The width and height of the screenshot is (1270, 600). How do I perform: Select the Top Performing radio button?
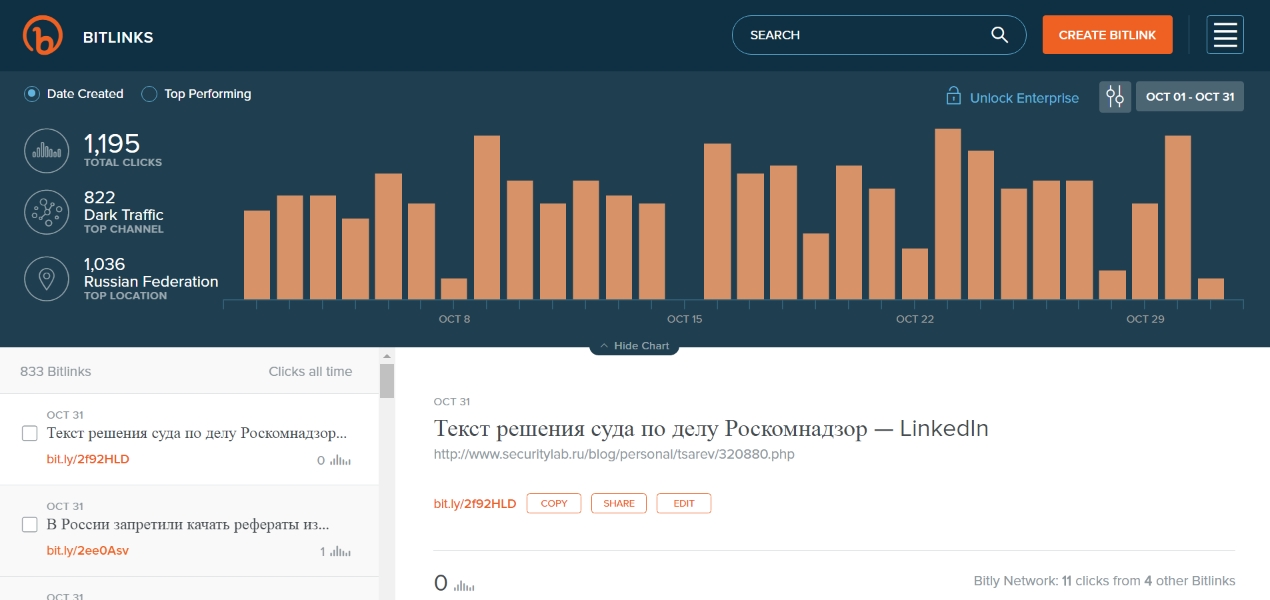tap(149, 94)
